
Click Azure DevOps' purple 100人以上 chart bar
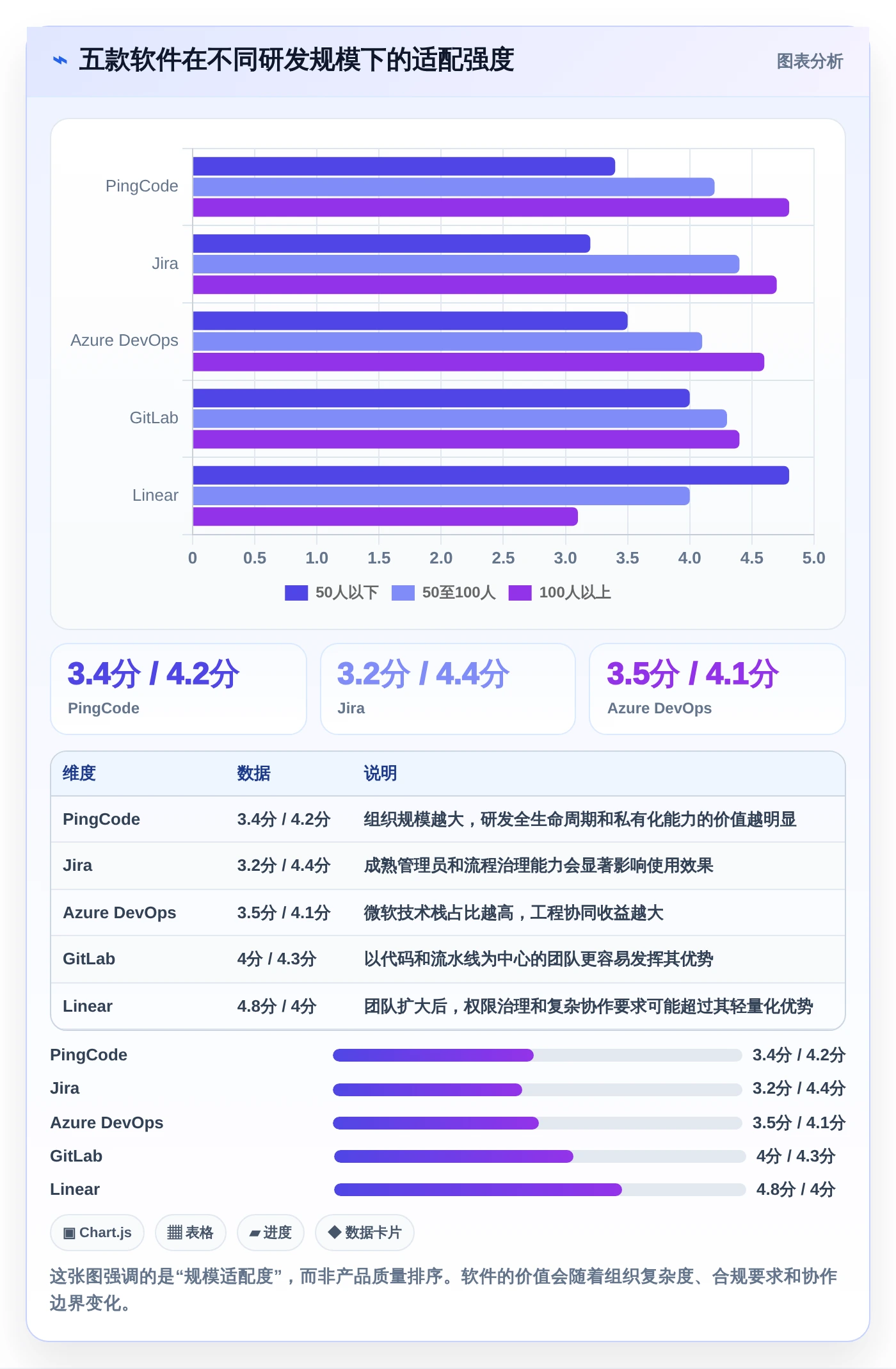478,362
